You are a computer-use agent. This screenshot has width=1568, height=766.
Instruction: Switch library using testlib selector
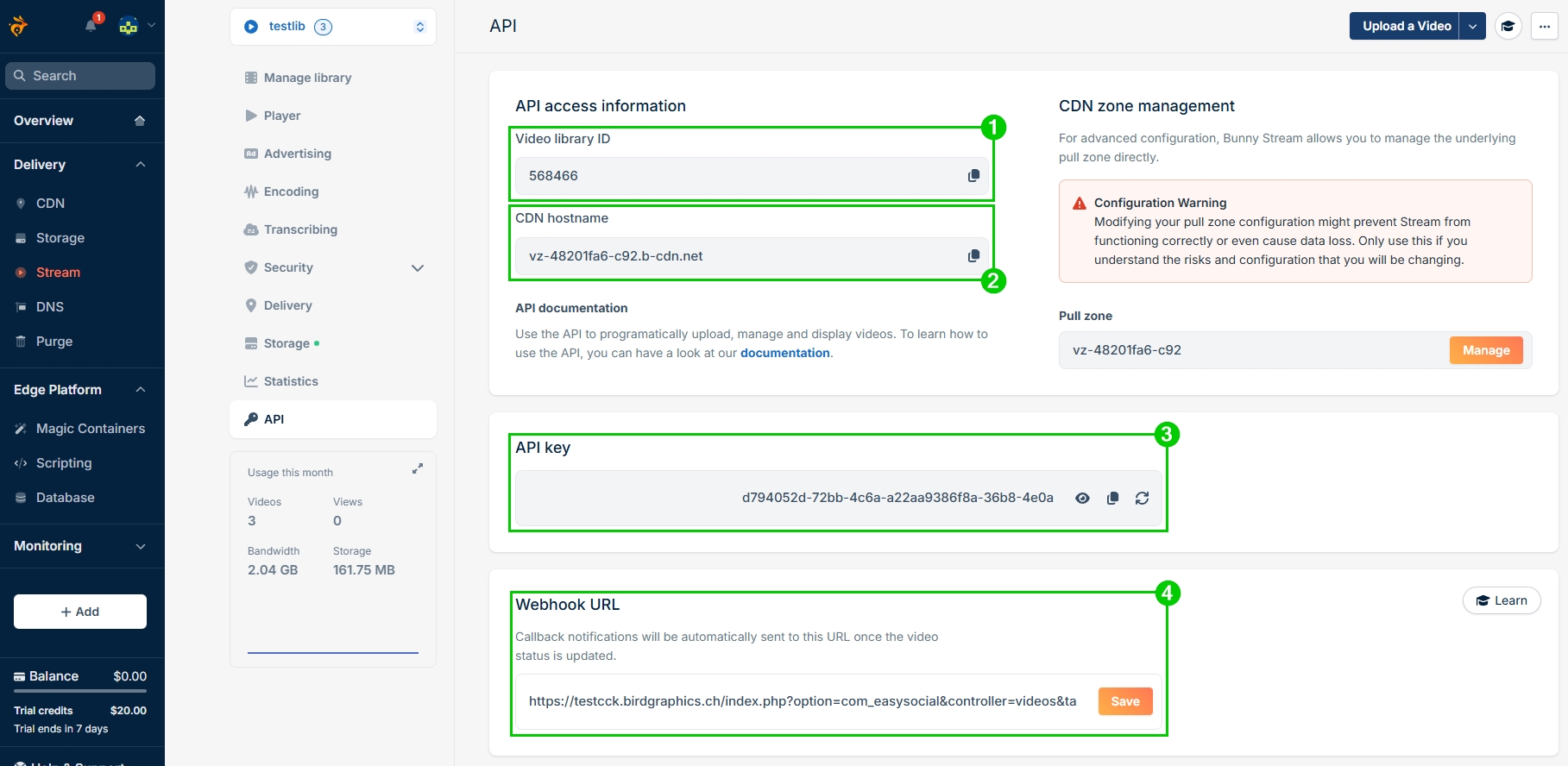pyautogui.click(x=333, y=27)
